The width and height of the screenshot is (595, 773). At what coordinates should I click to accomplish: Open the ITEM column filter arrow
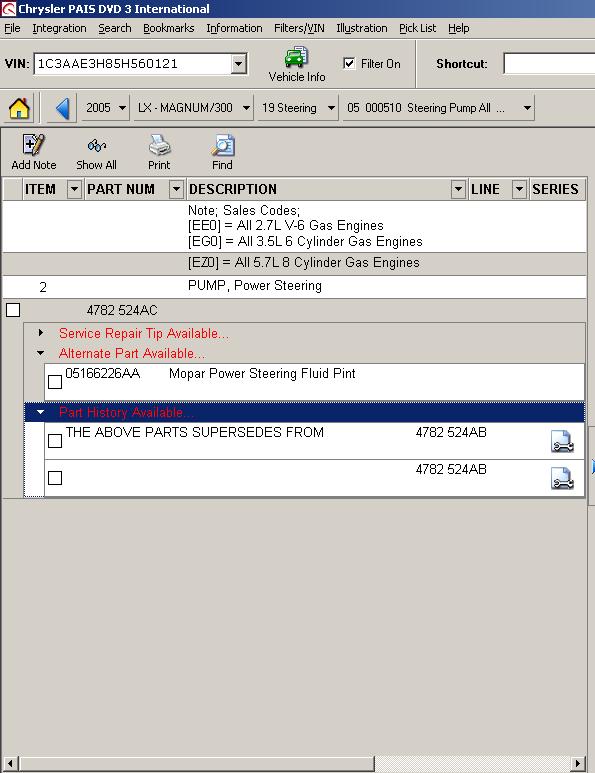pyautogui.click(x=74, y=189)
